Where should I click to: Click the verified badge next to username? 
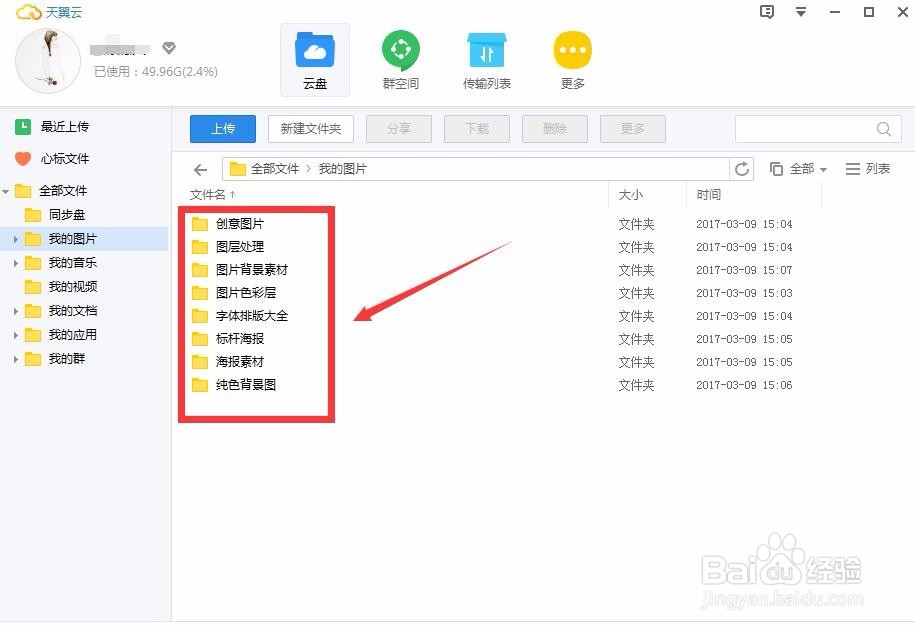pos(168,46)
